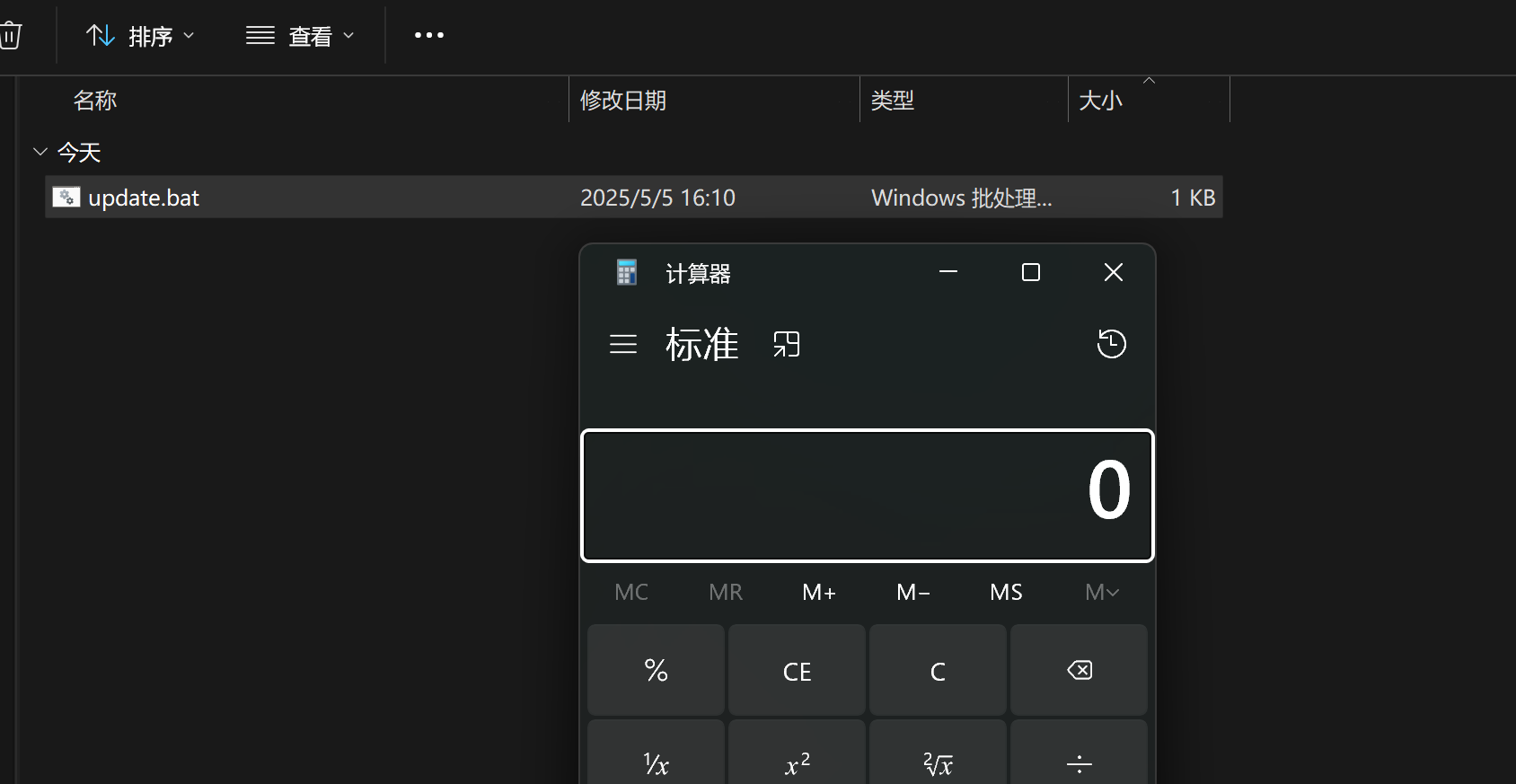Open the M memory list dropdown
This screenshot has width=1516, height=784.
tap(1102, 592)
